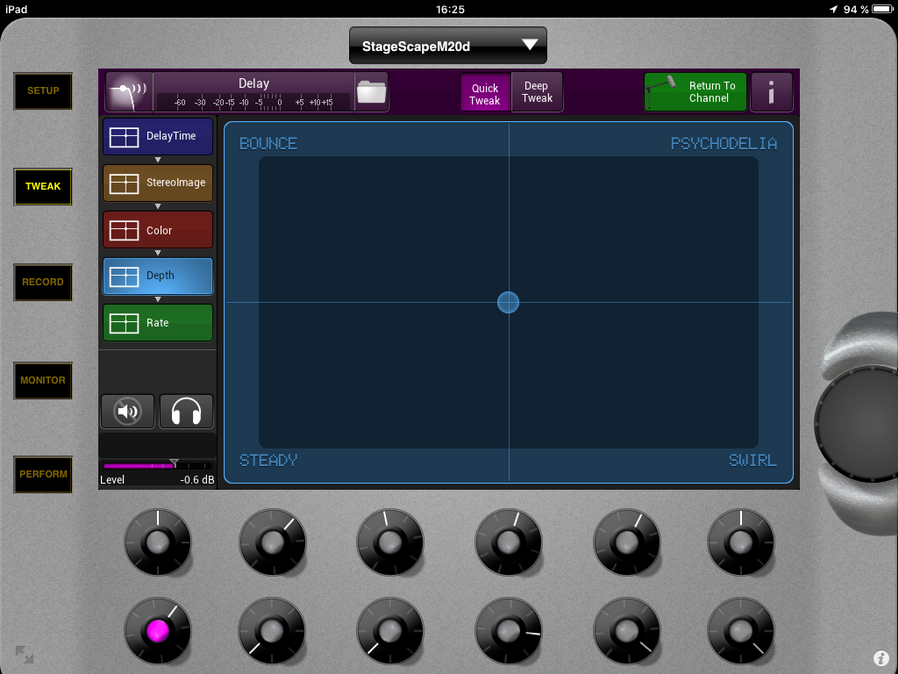898x674 pixels.
Task: Enable Quick Tweak mode
Action: click(x=485, y=93)
